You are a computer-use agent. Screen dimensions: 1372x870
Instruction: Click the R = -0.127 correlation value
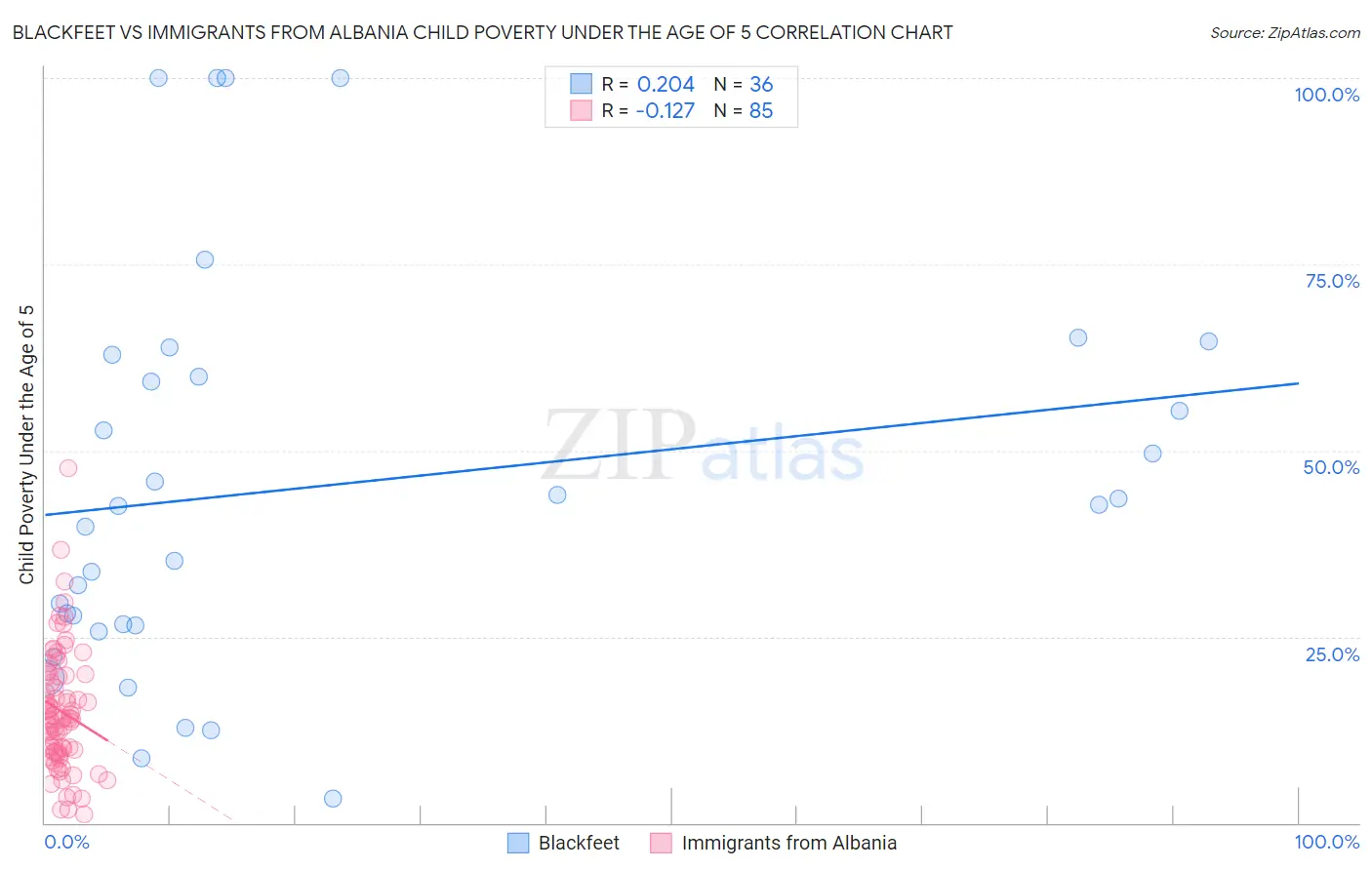coord(648,110)
